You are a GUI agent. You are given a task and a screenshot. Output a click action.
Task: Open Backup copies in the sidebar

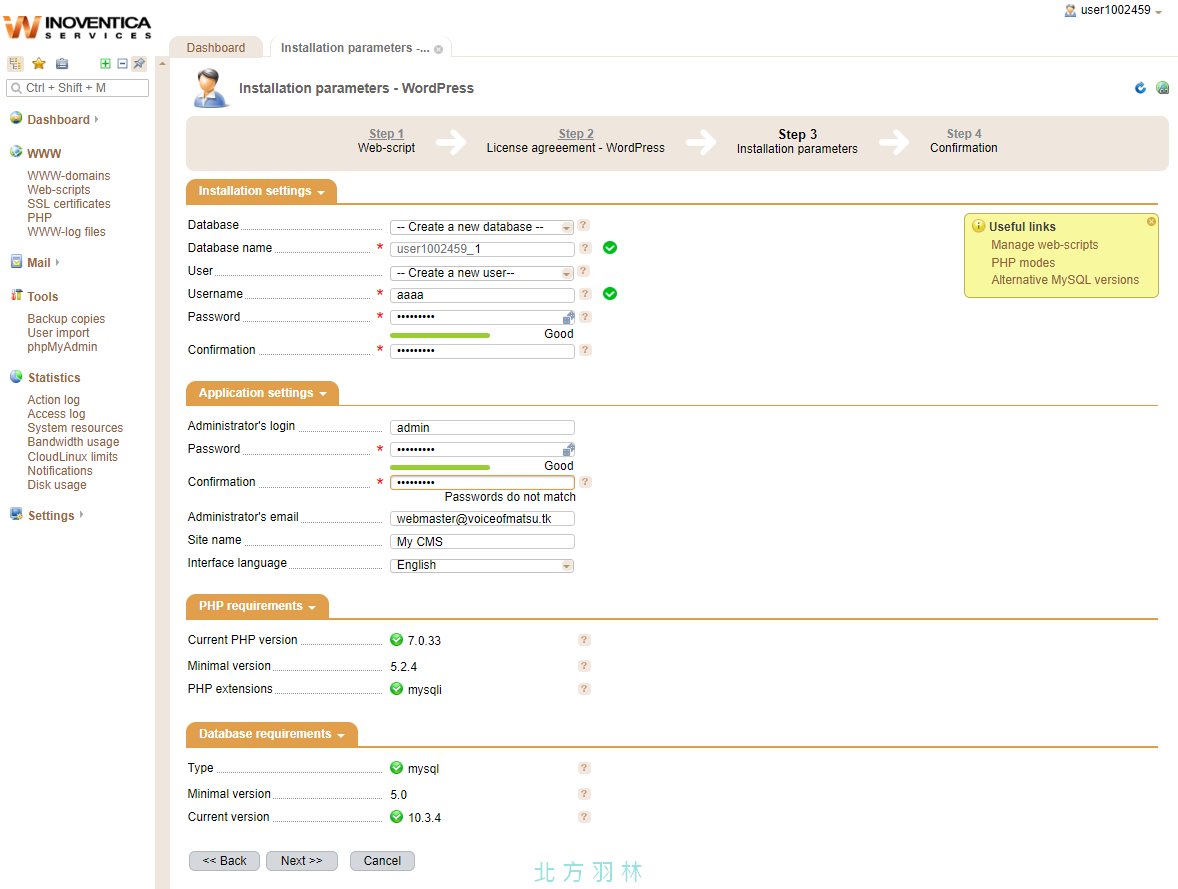click(66, 319)
